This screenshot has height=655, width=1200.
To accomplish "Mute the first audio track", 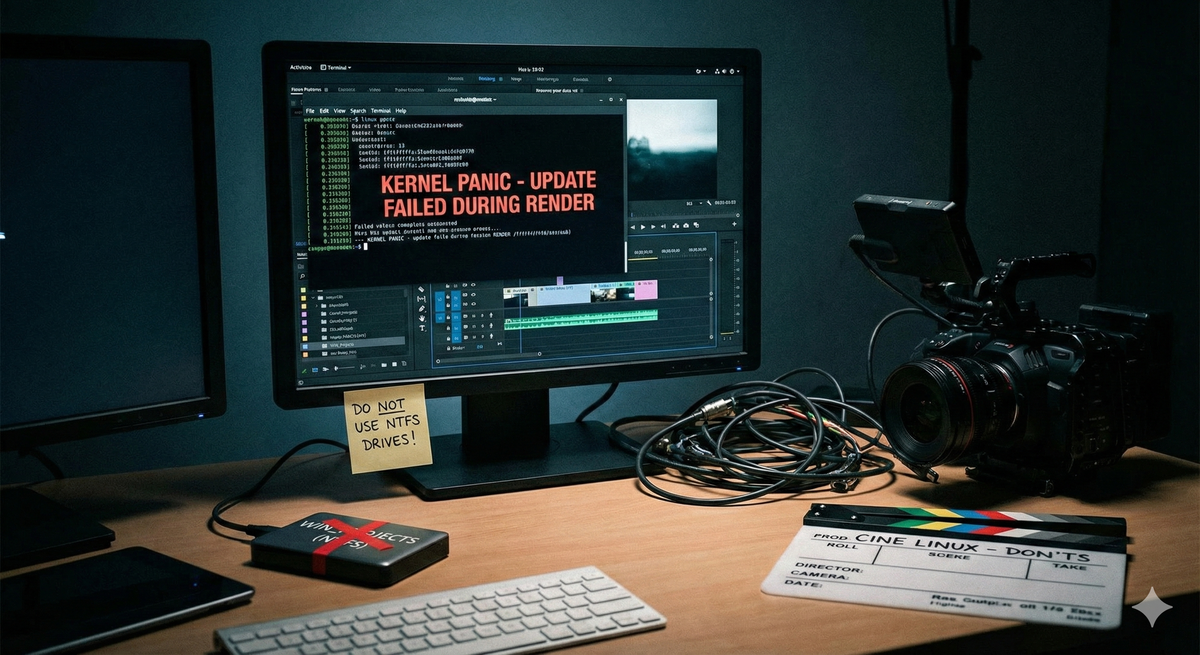I will pyautogui.click(x=473, y=316).
